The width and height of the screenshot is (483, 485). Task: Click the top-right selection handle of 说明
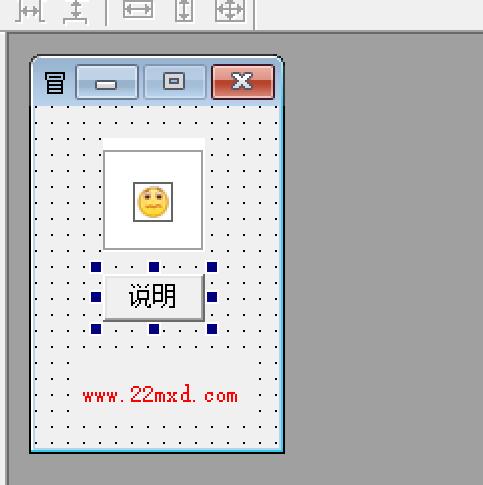[x=212, y=267]
